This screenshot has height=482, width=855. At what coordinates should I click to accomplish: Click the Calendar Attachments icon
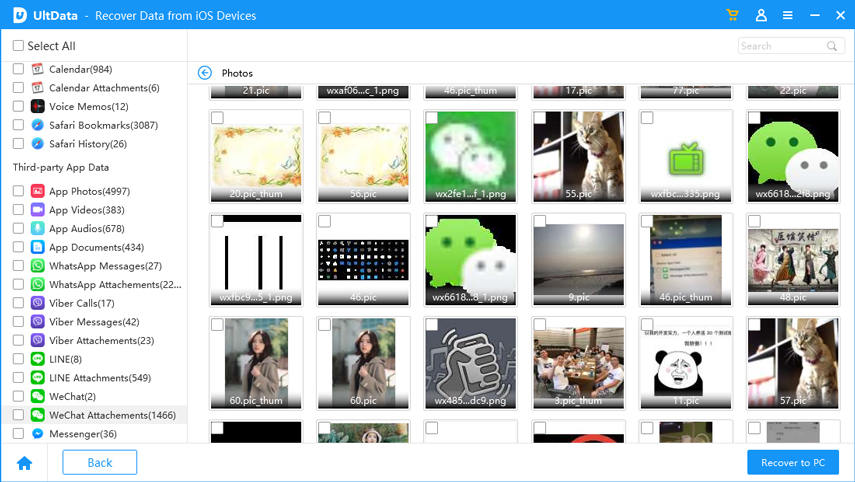point(37,88)
